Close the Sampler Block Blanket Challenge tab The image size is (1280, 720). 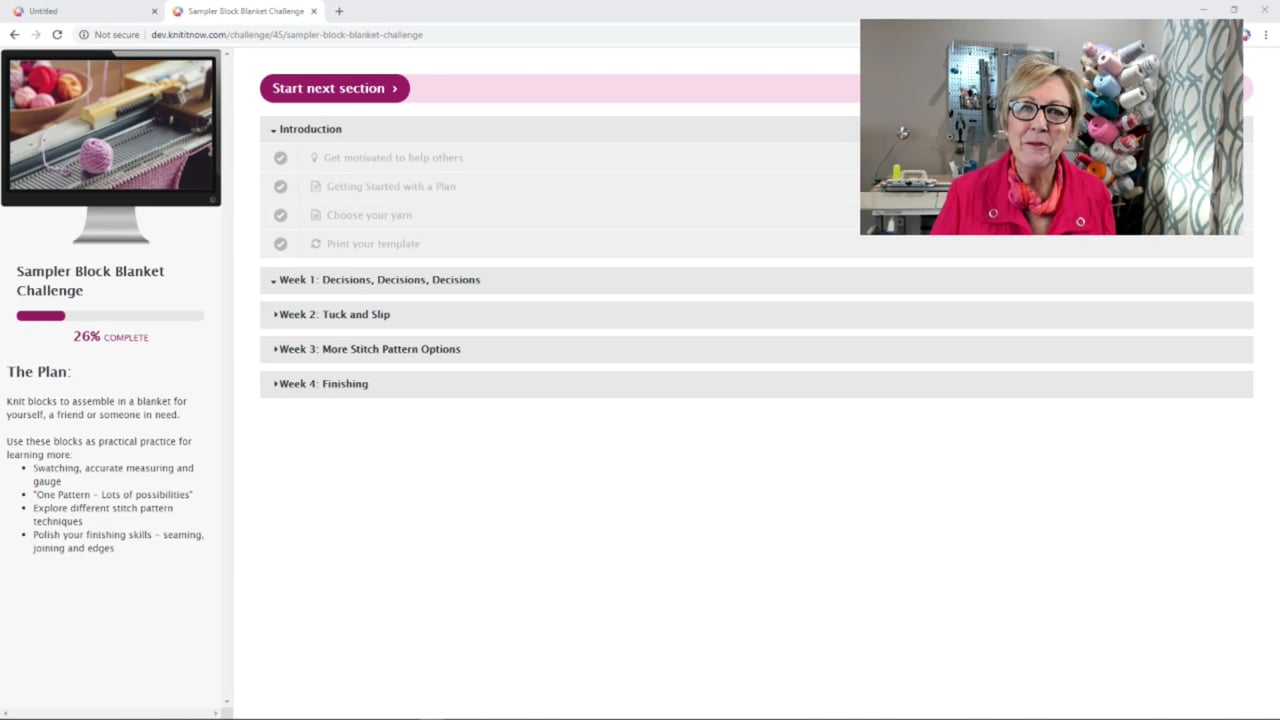click(314, 11)
